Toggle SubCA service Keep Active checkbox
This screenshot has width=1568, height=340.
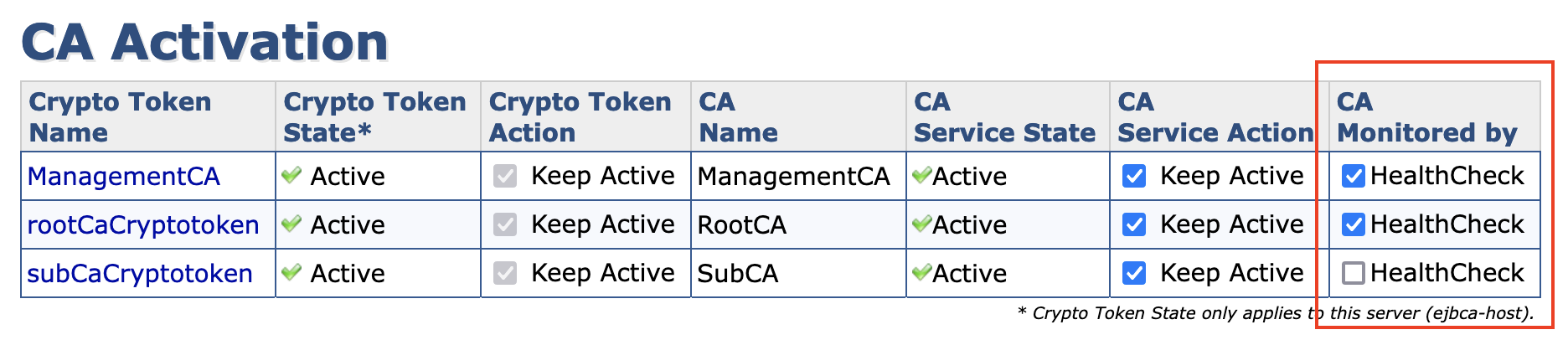coord(1134,273)
